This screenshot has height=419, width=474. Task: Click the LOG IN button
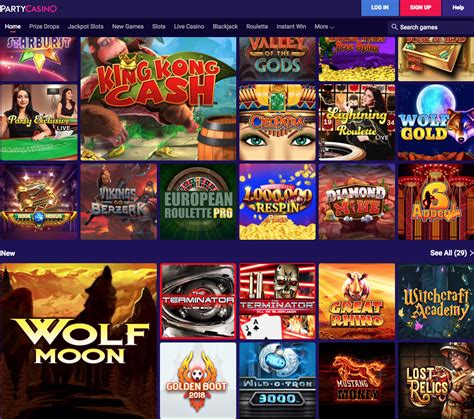pyautogui.click(x=380, y=8)
